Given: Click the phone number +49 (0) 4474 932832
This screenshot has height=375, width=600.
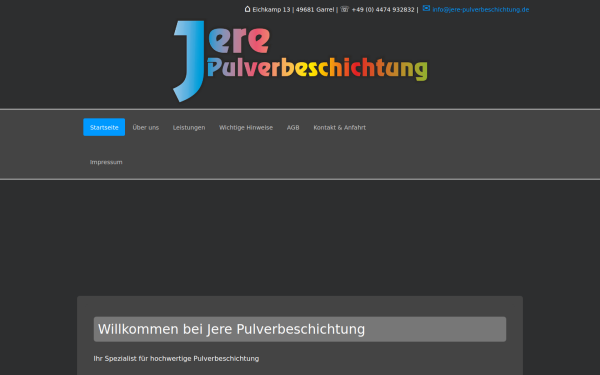Looking at the screenshot, I should point(383,10).
